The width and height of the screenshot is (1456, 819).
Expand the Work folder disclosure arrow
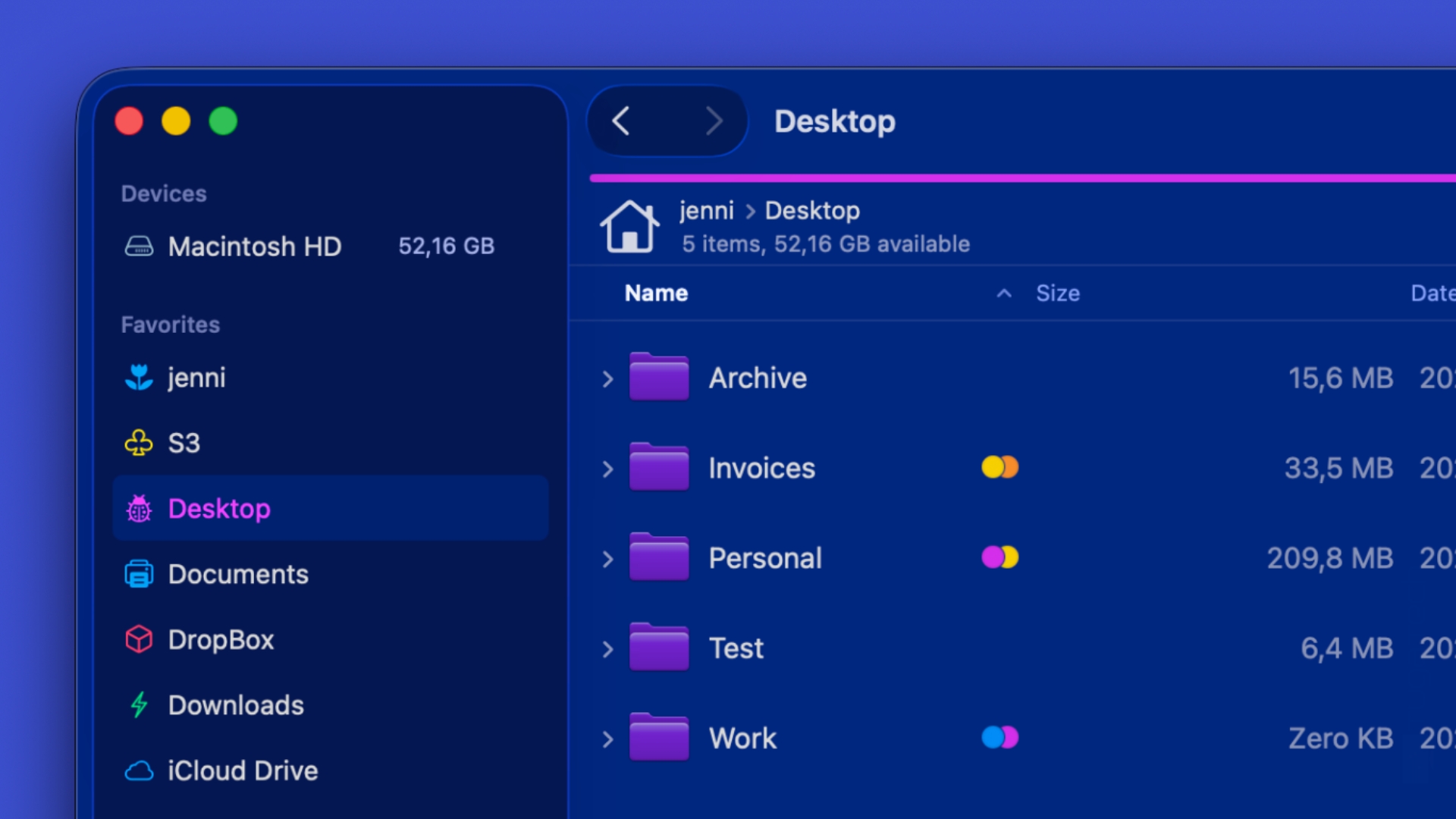click(x=607, y=738)
